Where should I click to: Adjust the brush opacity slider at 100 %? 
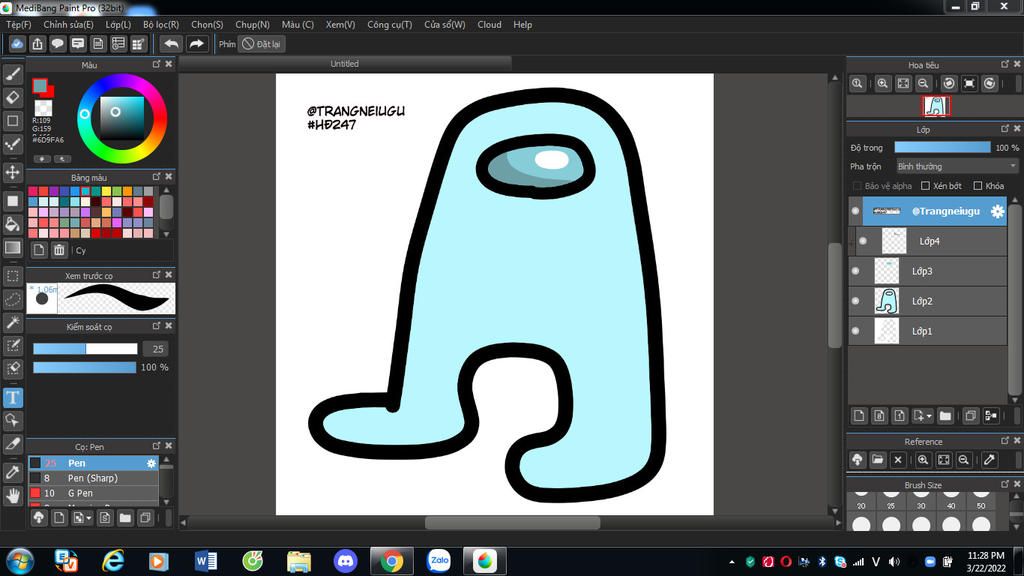click(x=85, y=367)
